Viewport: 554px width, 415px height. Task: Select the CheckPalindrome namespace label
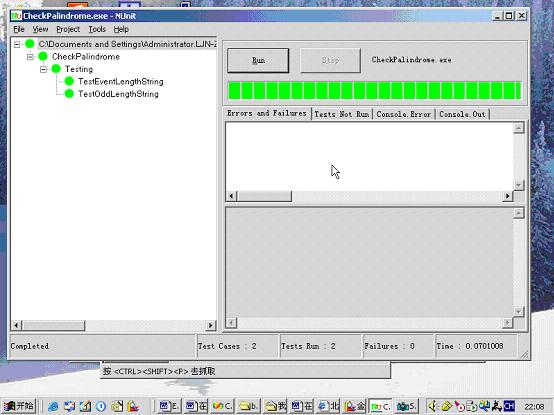click(x=86, y=57)
